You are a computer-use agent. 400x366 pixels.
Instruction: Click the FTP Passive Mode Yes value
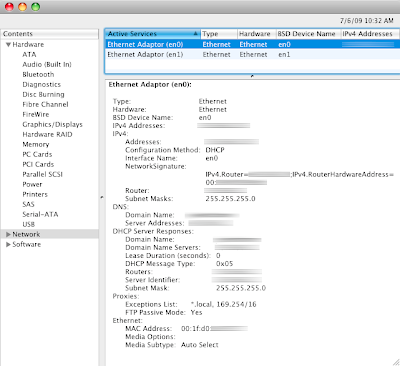click(196, 312)
